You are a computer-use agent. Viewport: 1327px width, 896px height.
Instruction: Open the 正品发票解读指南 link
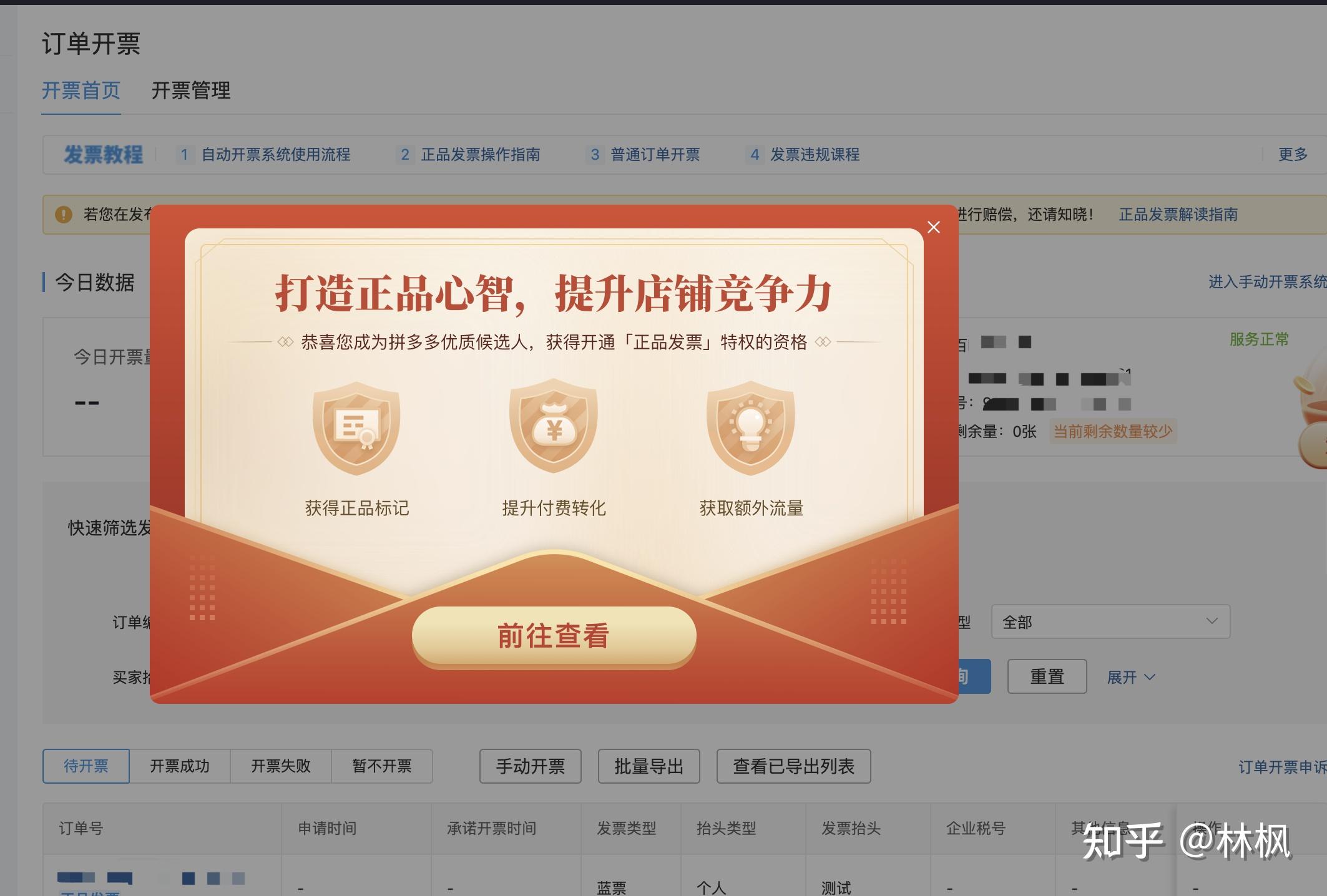(1178, 215)
